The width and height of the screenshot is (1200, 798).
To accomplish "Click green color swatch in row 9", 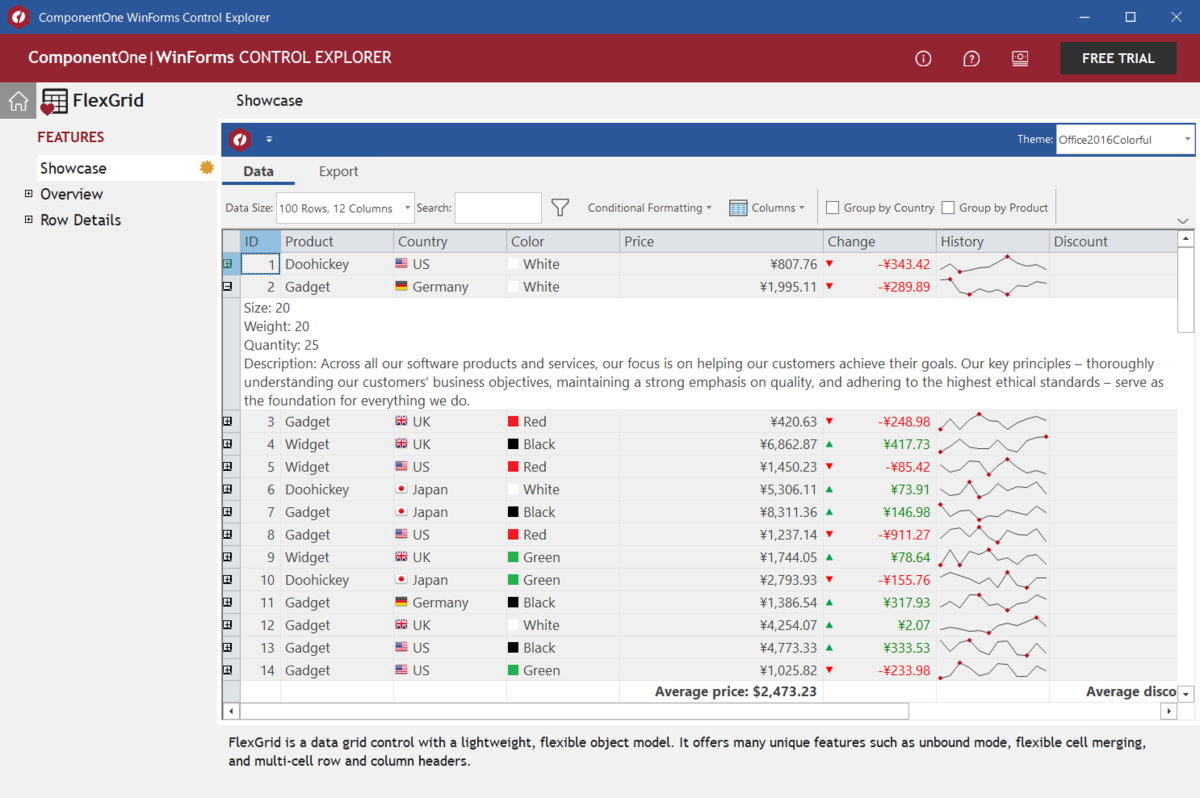I will 513,557.
